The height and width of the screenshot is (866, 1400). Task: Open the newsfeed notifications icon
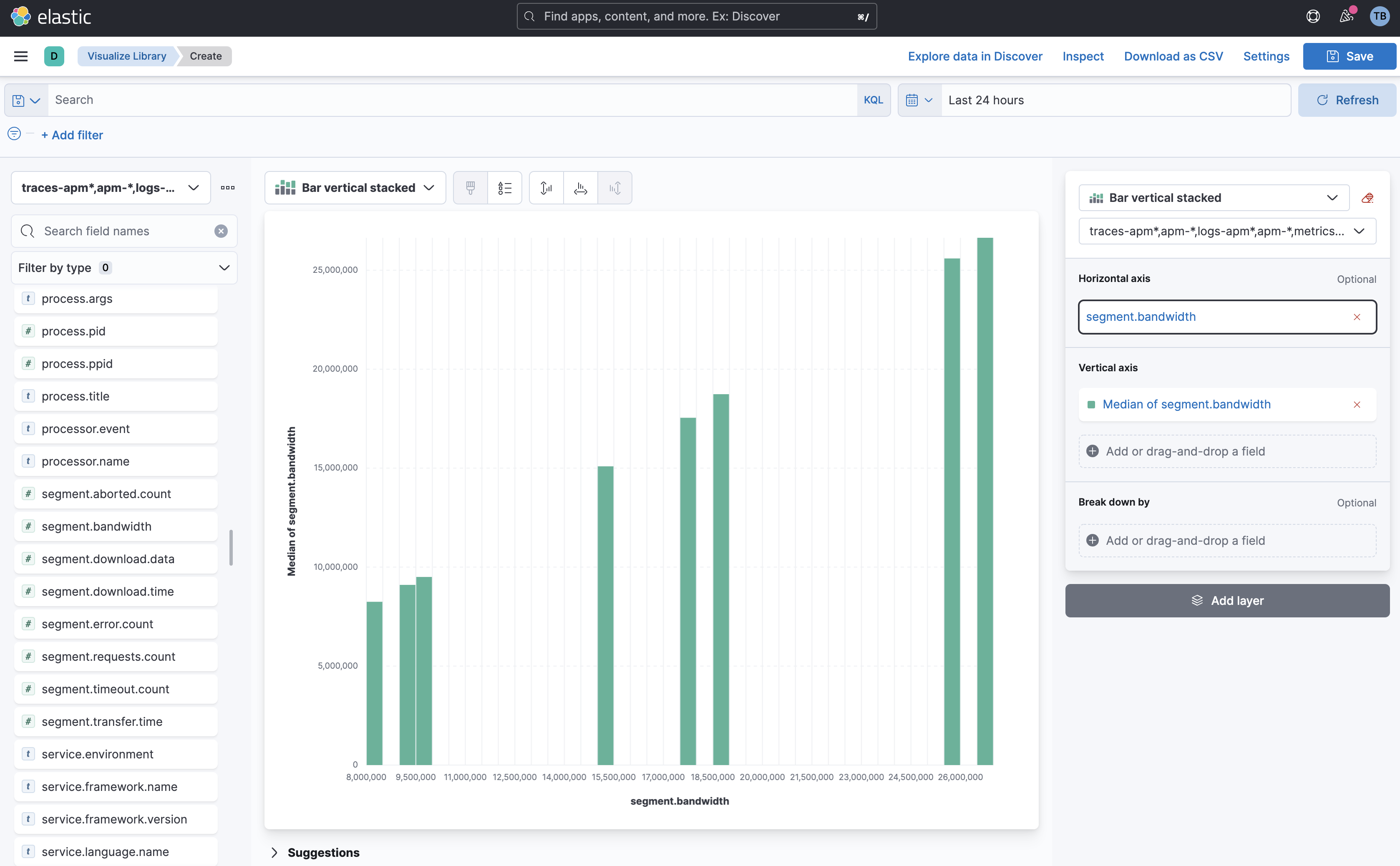coord(1346,17)
